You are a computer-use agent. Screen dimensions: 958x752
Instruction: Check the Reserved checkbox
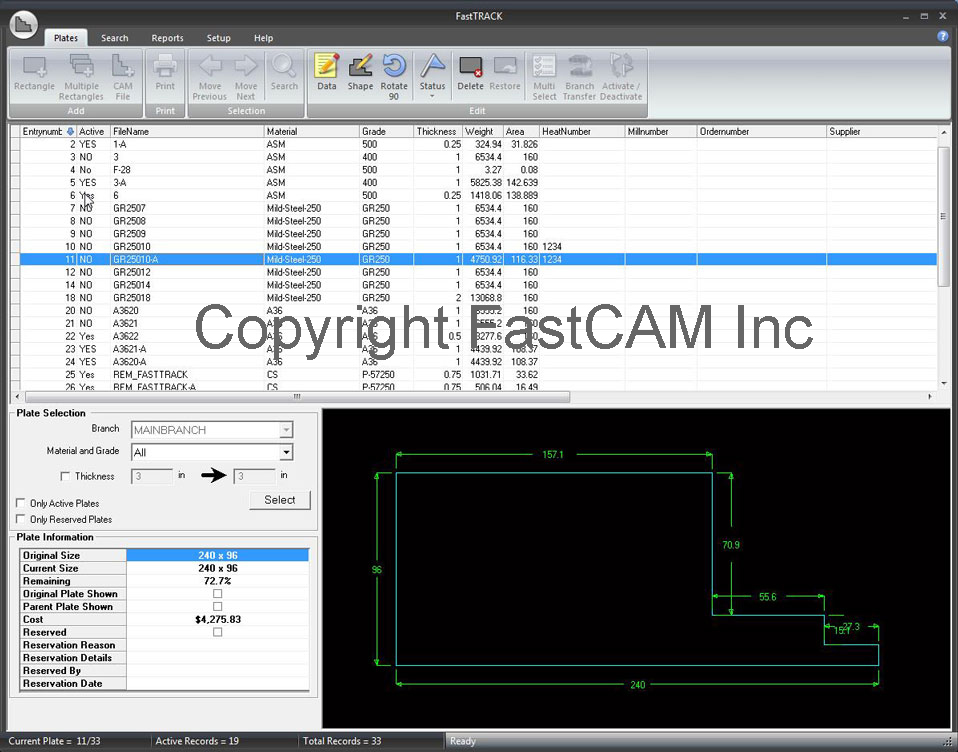218,632
